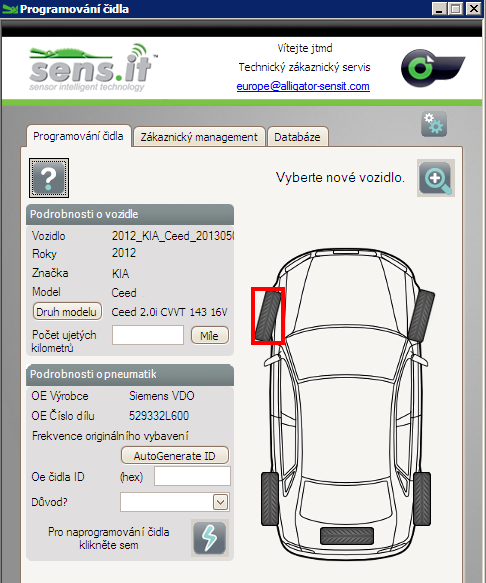Image resolution: width=486 pixels, height=583 pixels.
Task: Maximize the Programování čidla window
Action: pyautogui.click(x=456, y=9)
